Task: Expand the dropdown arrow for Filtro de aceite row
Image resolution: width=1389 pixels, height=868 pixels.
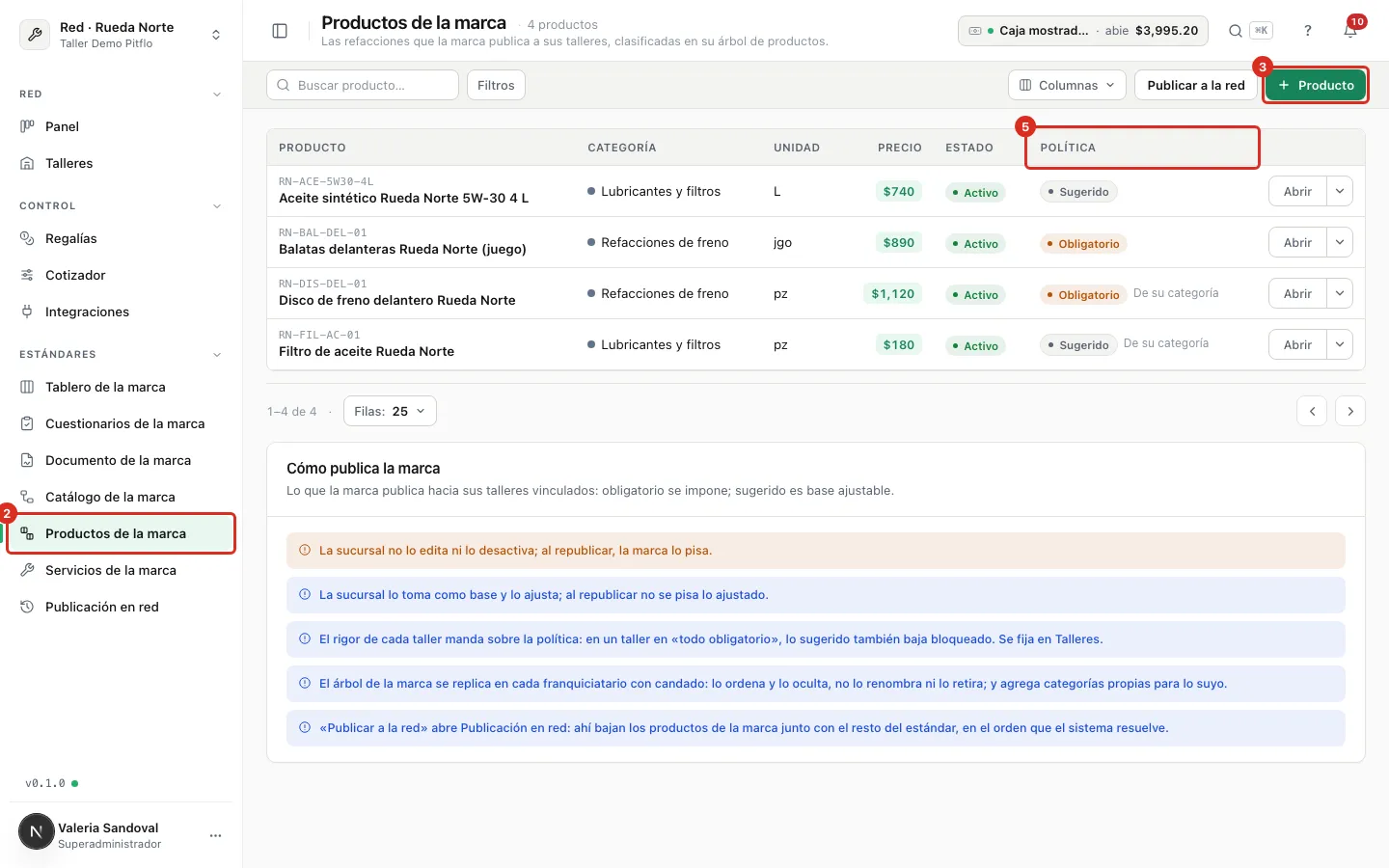Action: tap(1340, 344)
